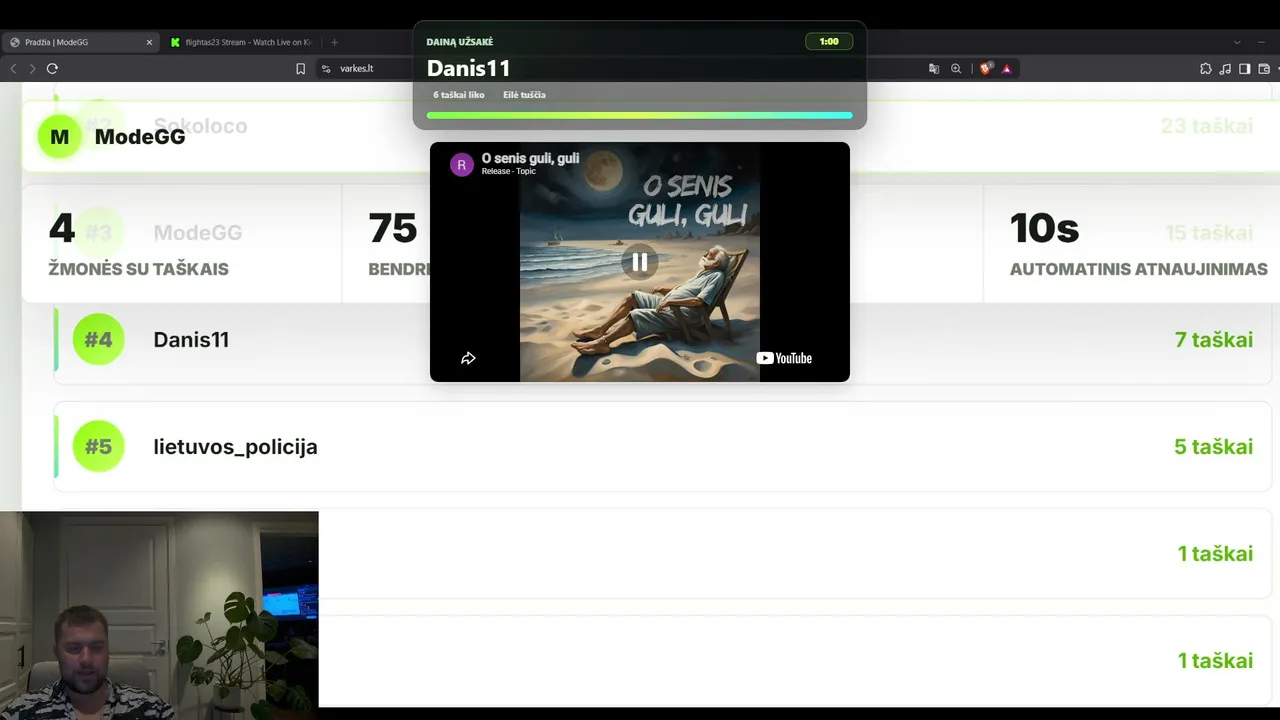The height and width of the screenshot is (720, 1280).
Task: Click the Dainą užsakė heading
Action: pos(460,42)
